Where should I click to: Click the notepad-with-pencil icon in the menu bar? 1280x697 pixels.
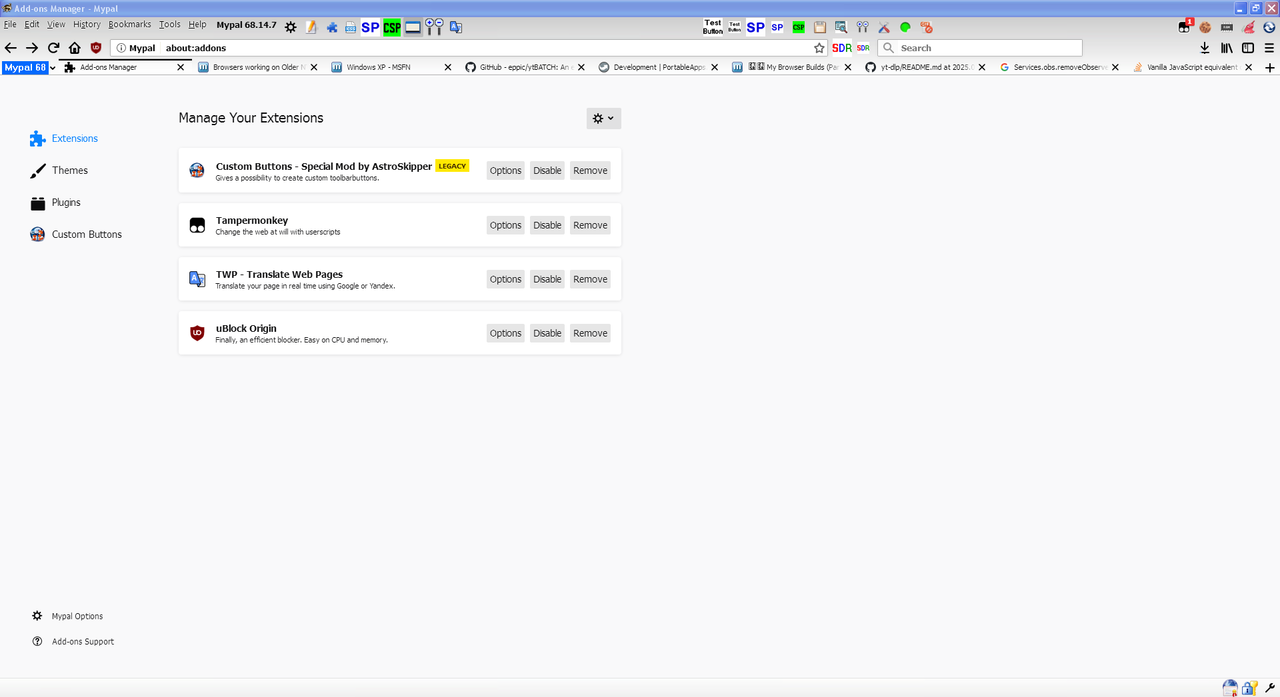(x=311, y=27)
